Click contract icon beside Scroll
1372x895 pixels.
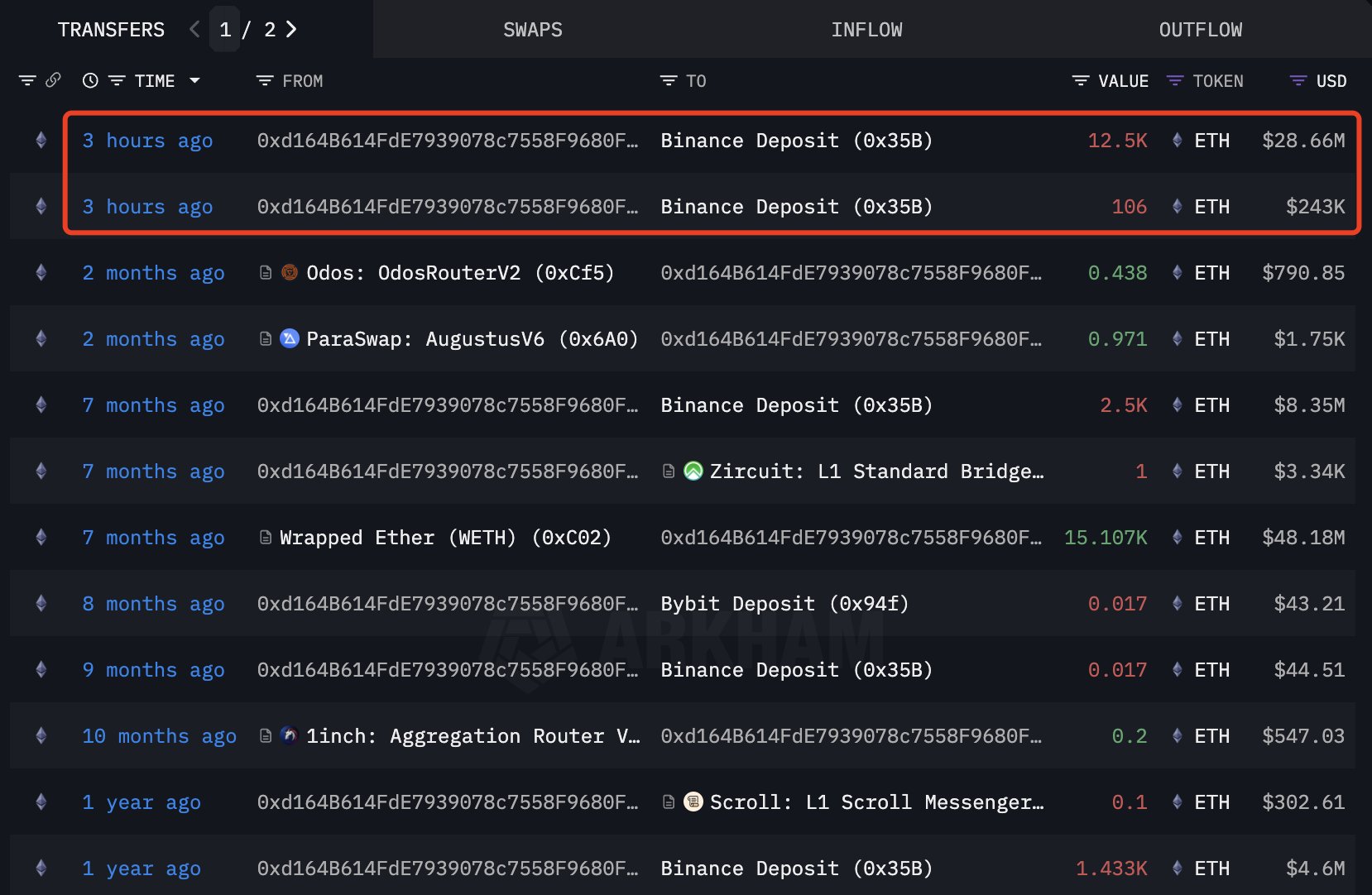pyautogui.click(x=669, y=802)
